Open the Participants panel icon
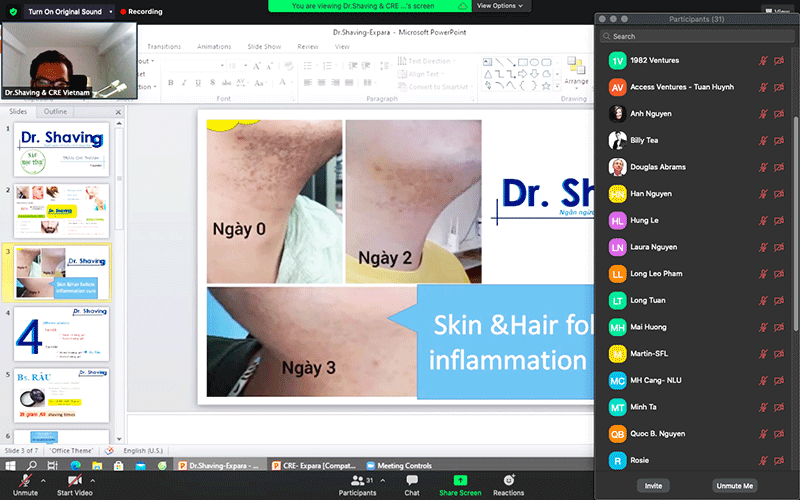Image resolution: width=800 pixels, height=500 pixels. 358,480
